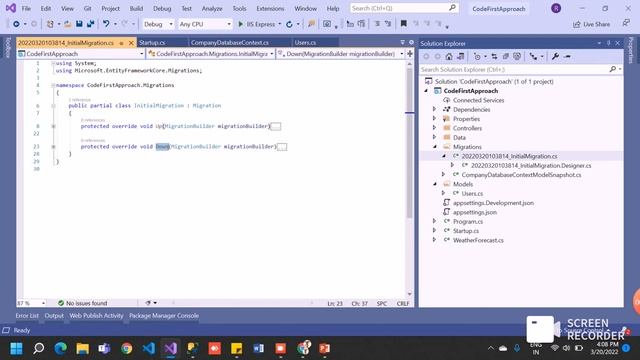Expand the Dependencies node
640x360 pixels.
point(434,109)
